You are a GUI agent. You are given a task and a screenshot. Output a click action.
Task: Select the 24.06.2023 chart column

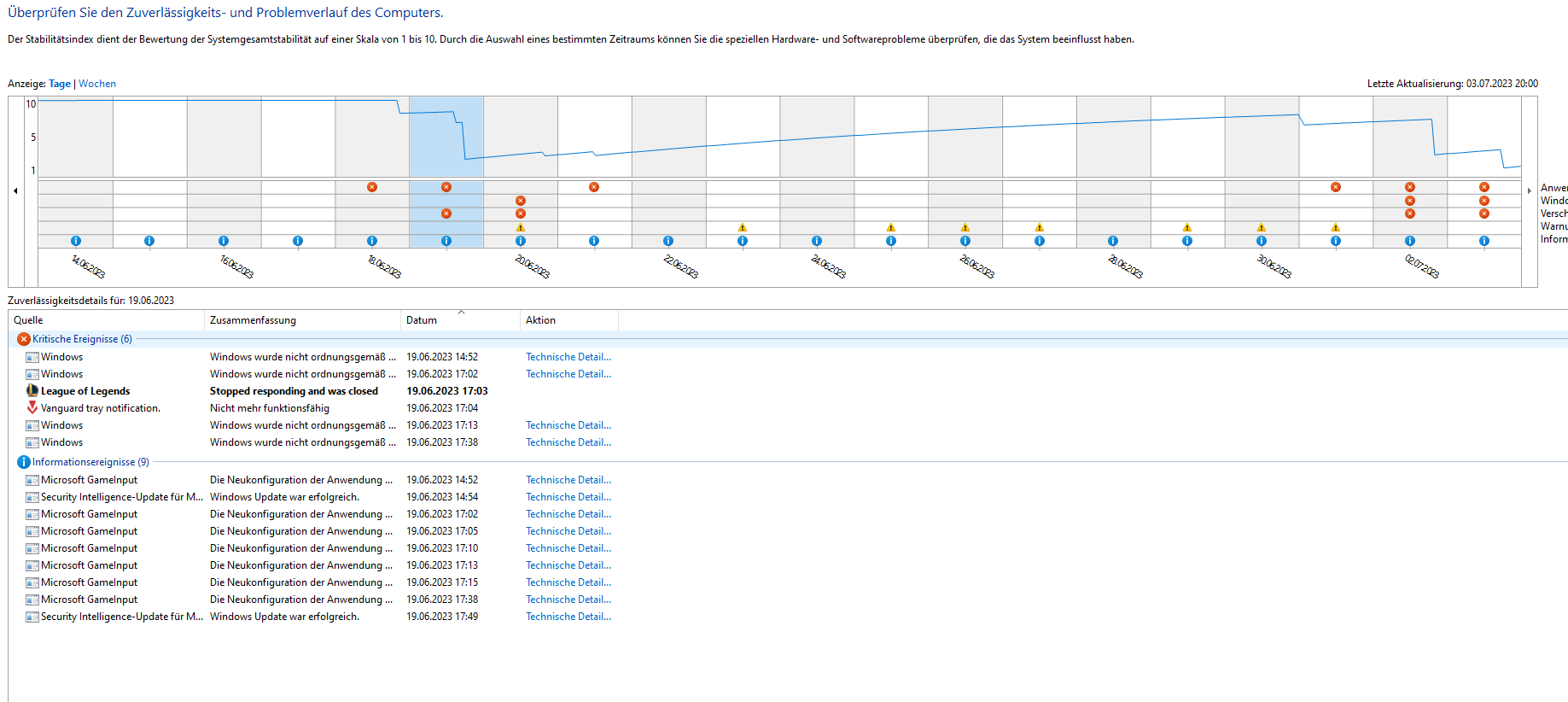(x=817, y=172)
